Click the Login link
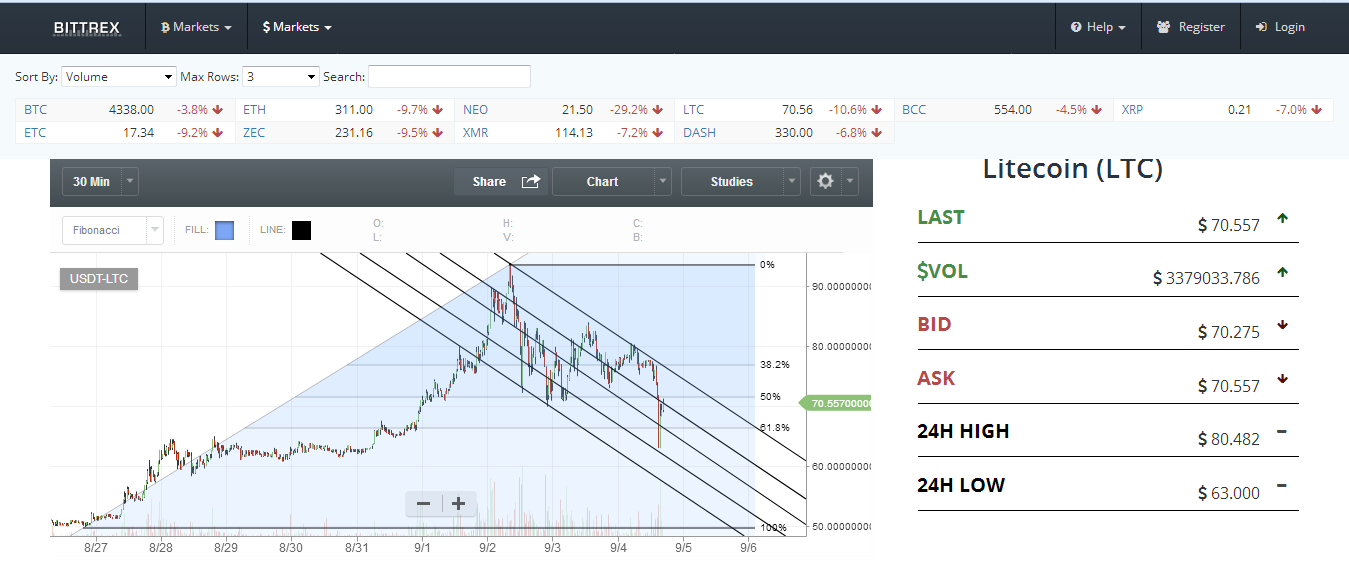This screenshot has width=1349, height=570. [1280, 27]
